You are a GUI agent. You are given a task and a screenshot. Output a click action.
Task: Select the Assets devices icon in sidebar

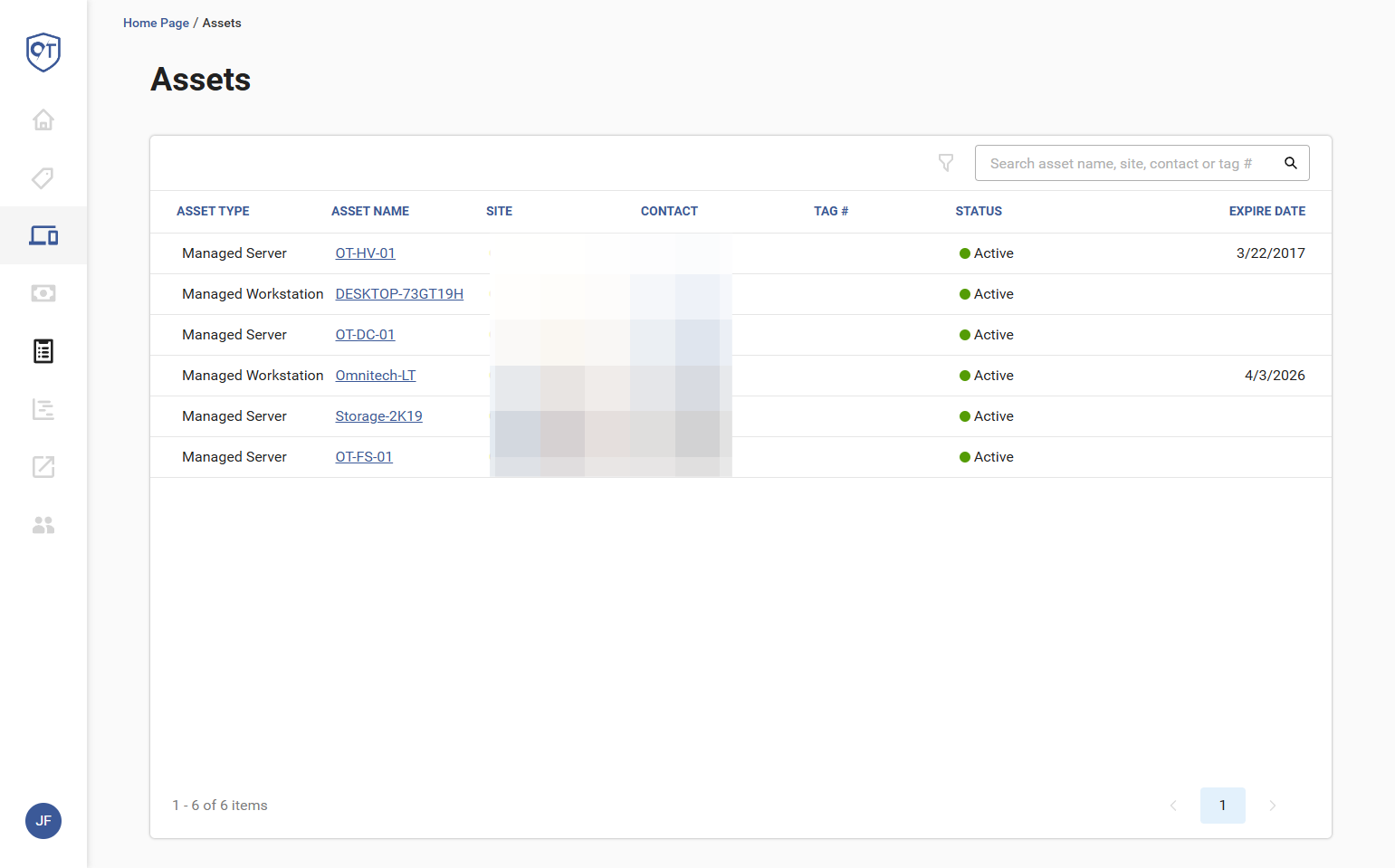(43, 235)
